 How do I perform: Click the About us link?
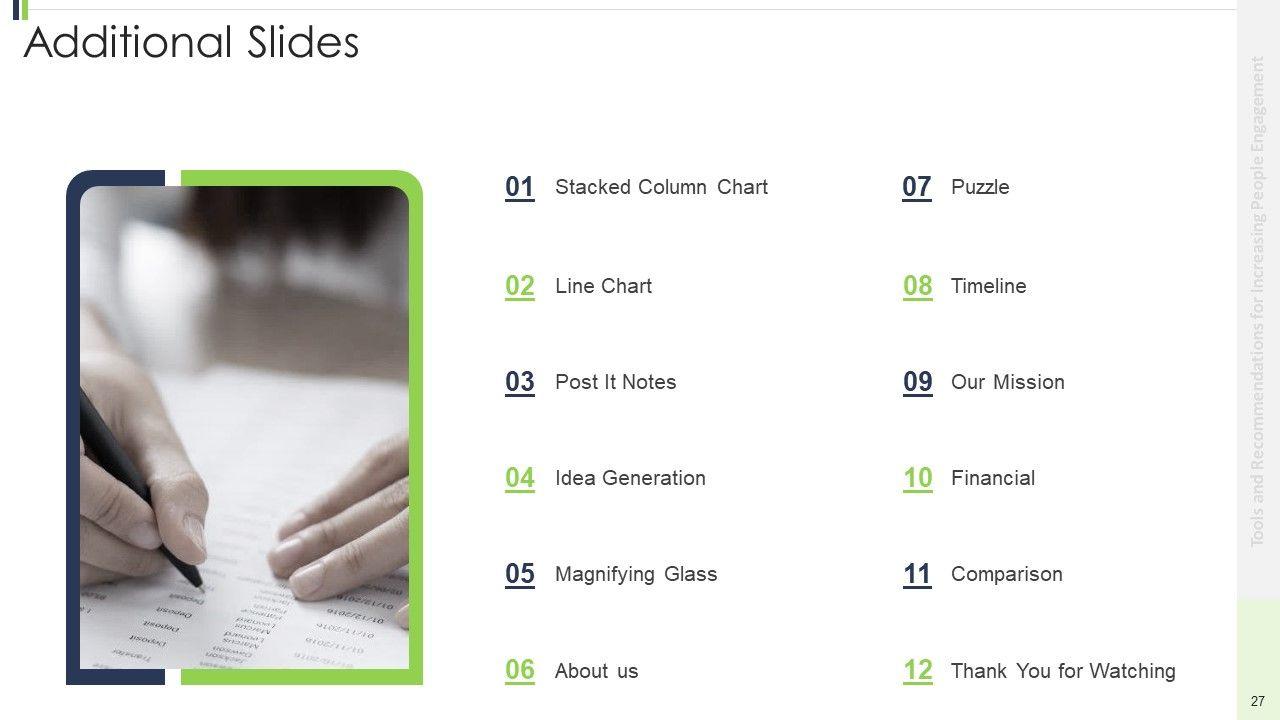(596, 671)
